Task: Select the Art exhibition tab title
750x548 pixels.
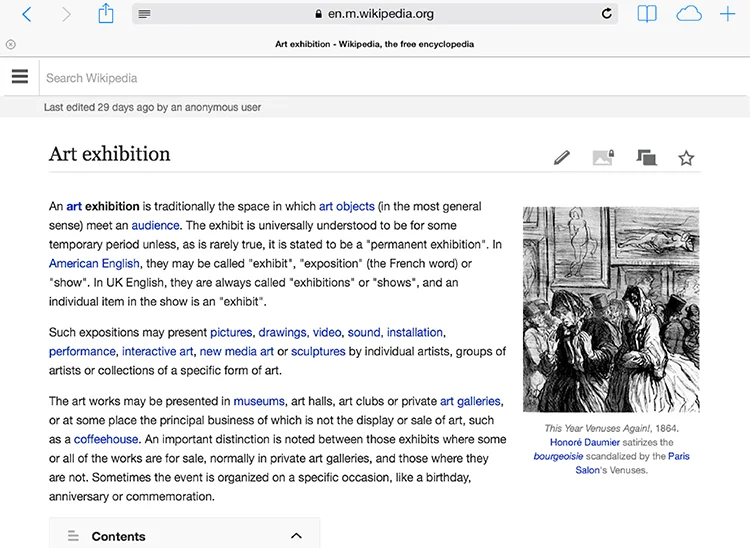Action: tap(375, 44)
